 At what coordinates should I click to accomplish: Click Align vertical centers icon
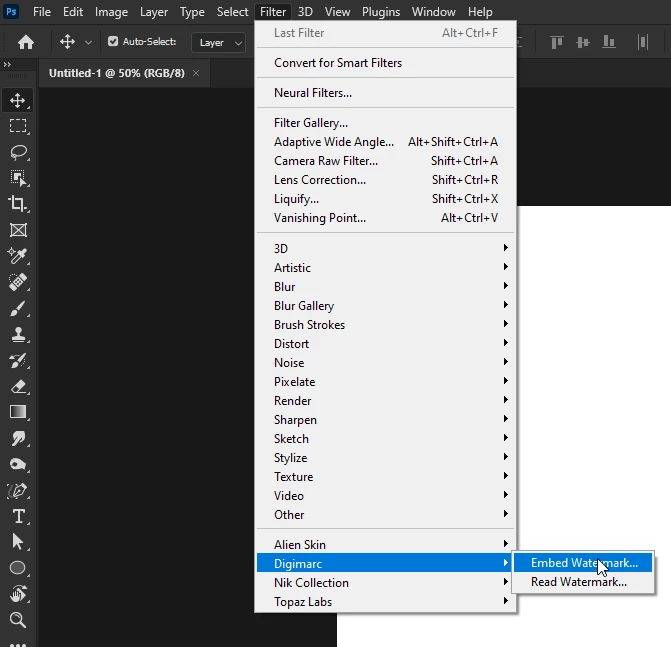pyautogui.click(x=582, y=42)
